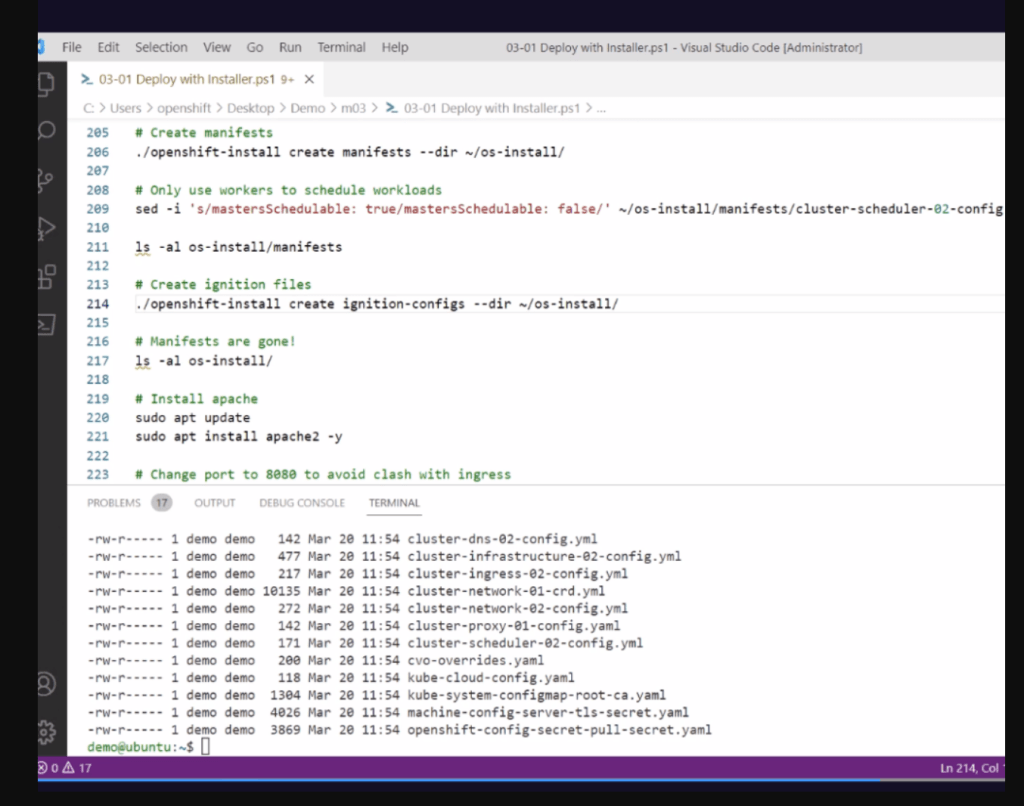Click the openshift breadcrumb segment
1024x806 pixels.
(x=184, y=108)
